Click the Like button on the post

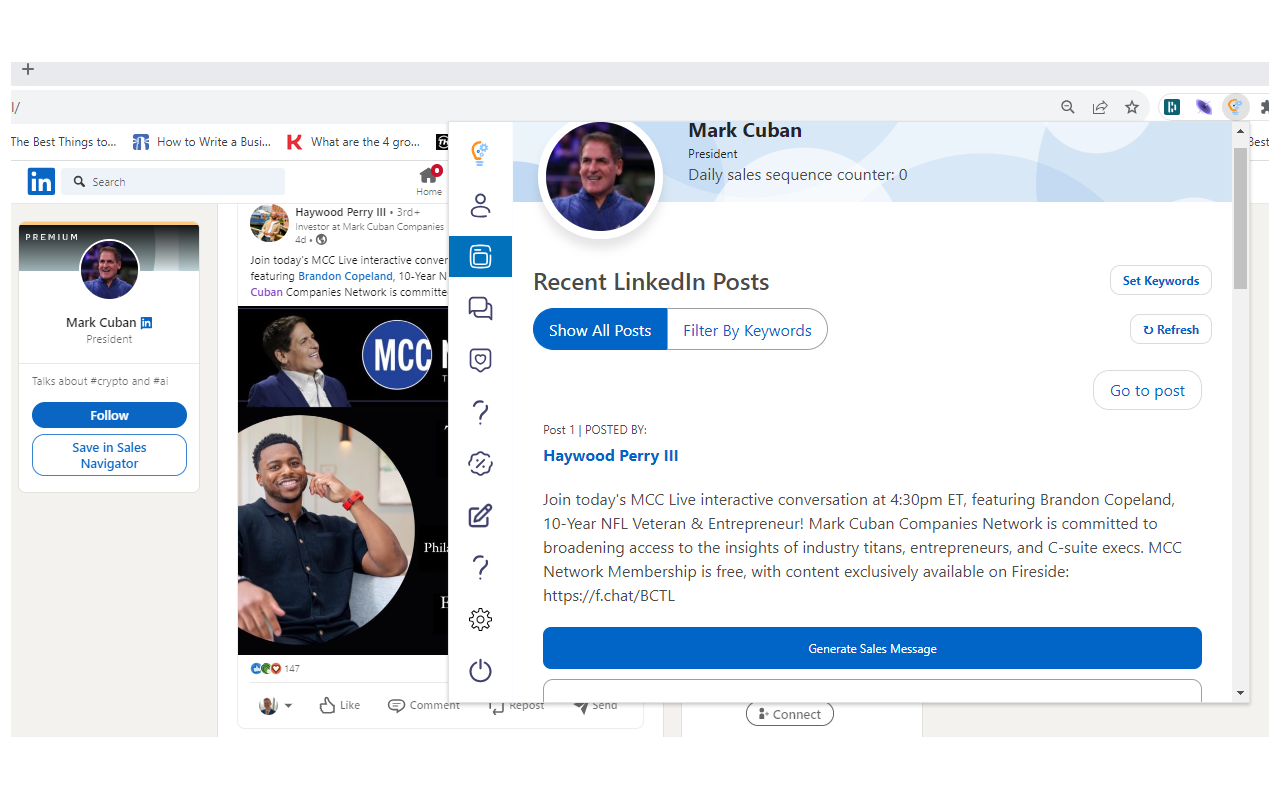pos(339,705)
